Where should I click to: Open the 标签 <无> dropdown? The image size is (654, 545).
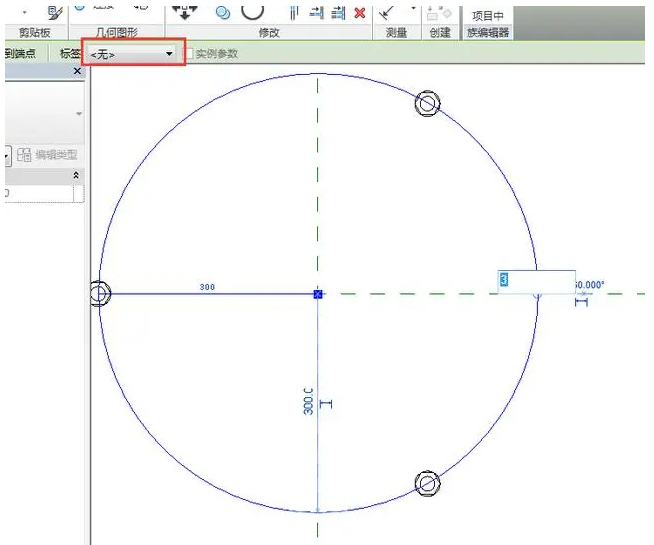133,53
